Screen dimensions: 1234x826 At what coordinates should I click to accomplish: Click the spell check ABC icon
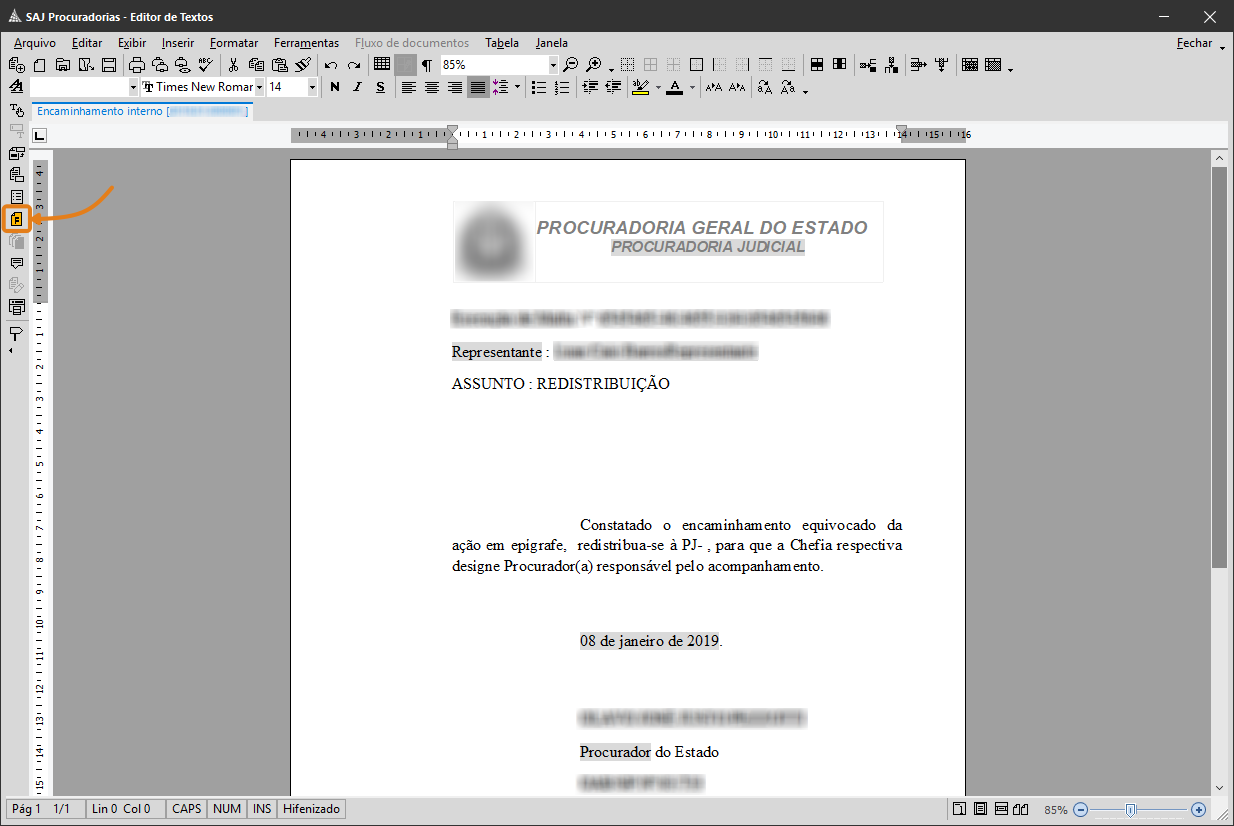click(x=206, y=65)
